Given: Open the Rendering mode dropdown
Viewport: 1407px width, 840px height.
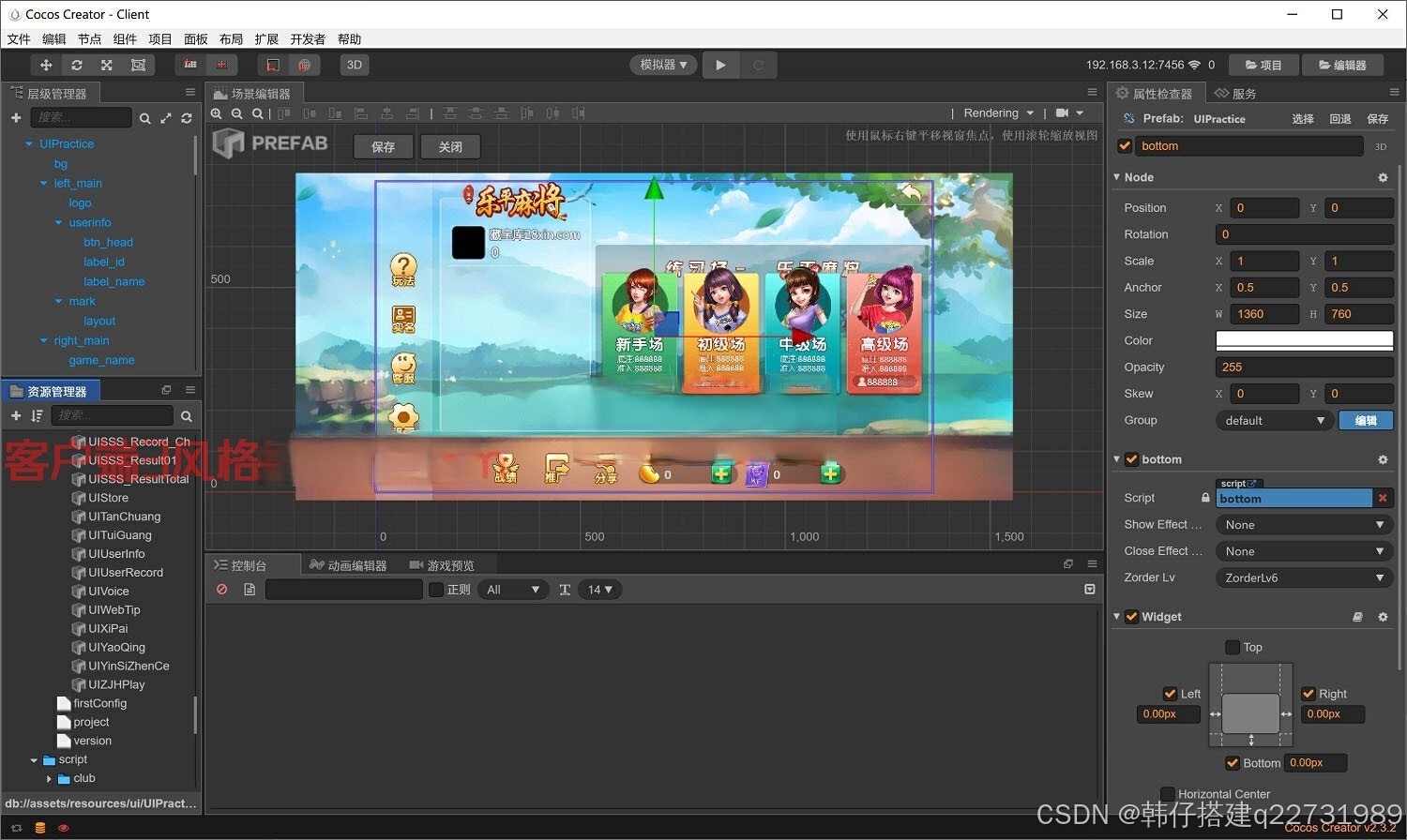Looking at the screenshot, I should point(998,113).
